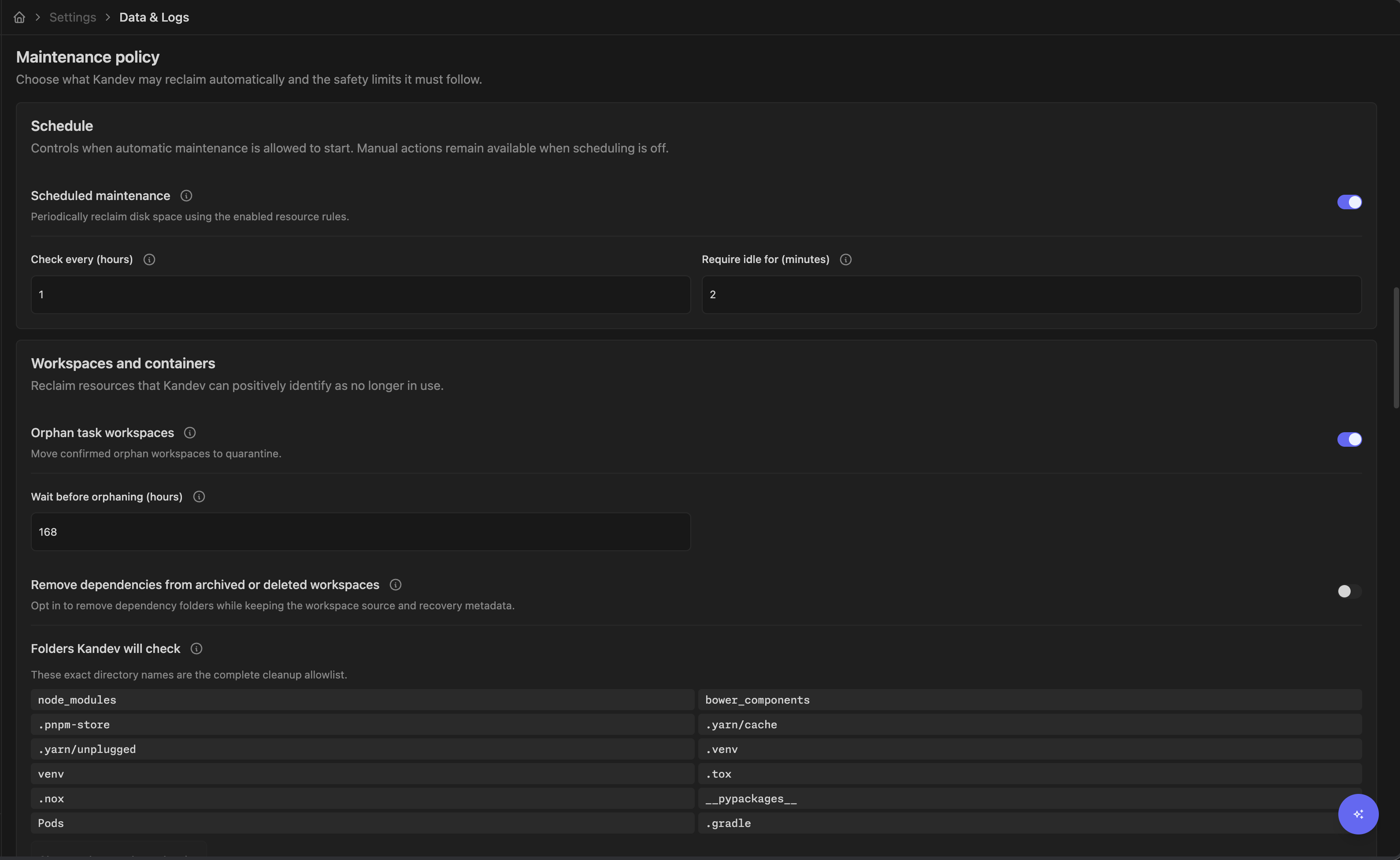Show info for Folders Kandev will check
Image resolution: width=1400 pixels, height=860 pixels.
[x=196, y=649]
